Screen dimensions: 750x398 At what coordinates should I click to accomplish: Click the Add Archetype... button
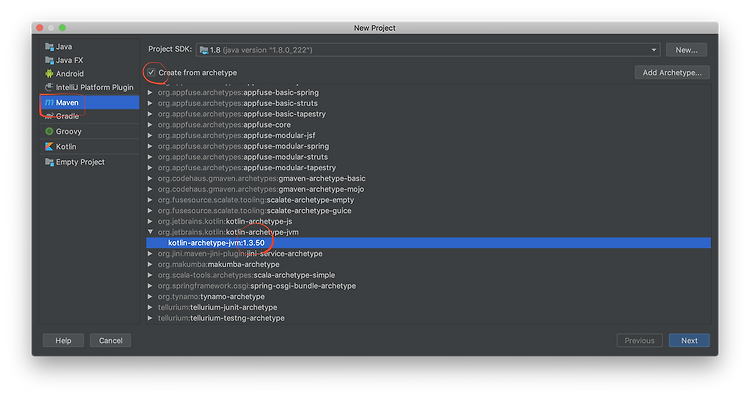(672, 73)
